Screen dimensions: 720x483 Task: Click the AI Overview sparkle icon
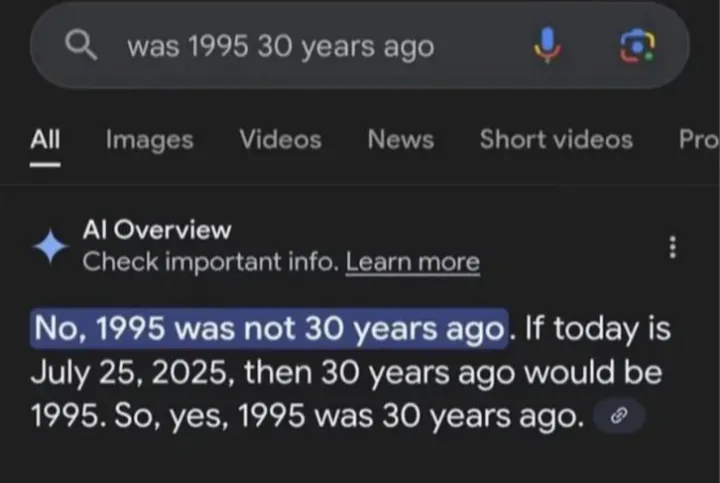(x=51, y=246)
